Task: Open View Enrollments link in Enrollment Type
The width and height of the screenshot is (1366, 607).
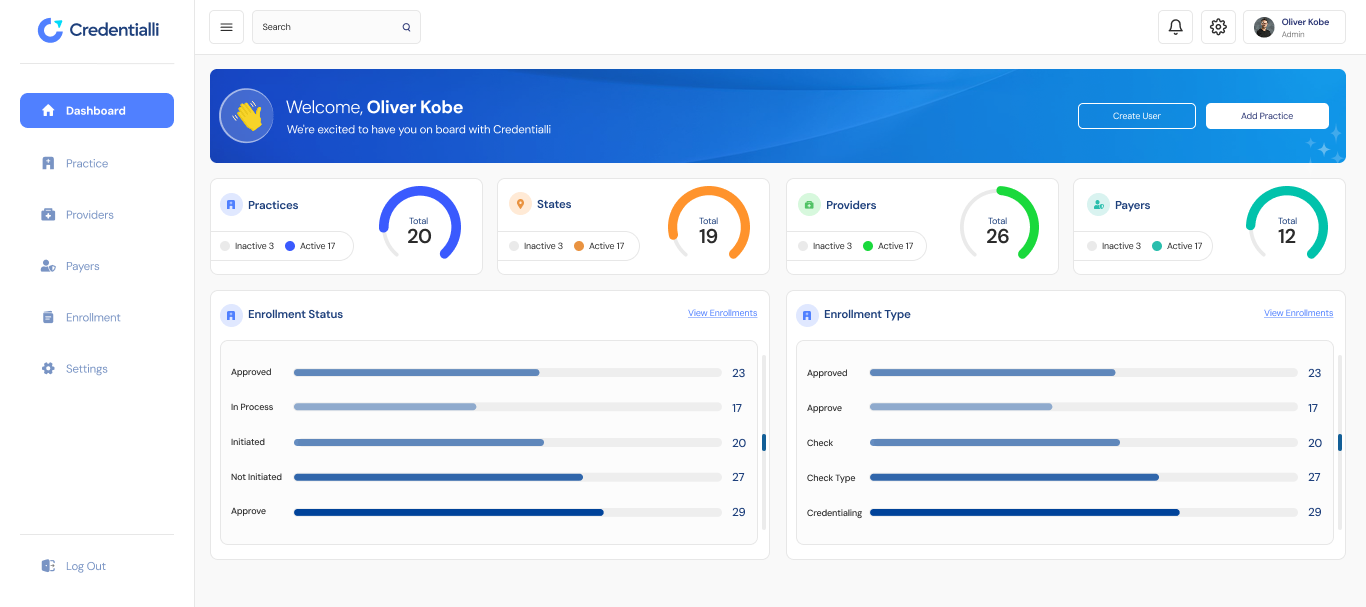Action: (x=1298, y=314)
